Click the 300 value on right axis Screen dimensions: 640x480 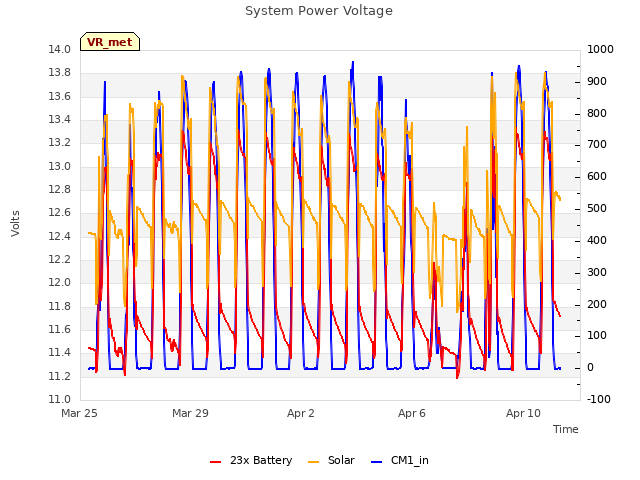597,272
